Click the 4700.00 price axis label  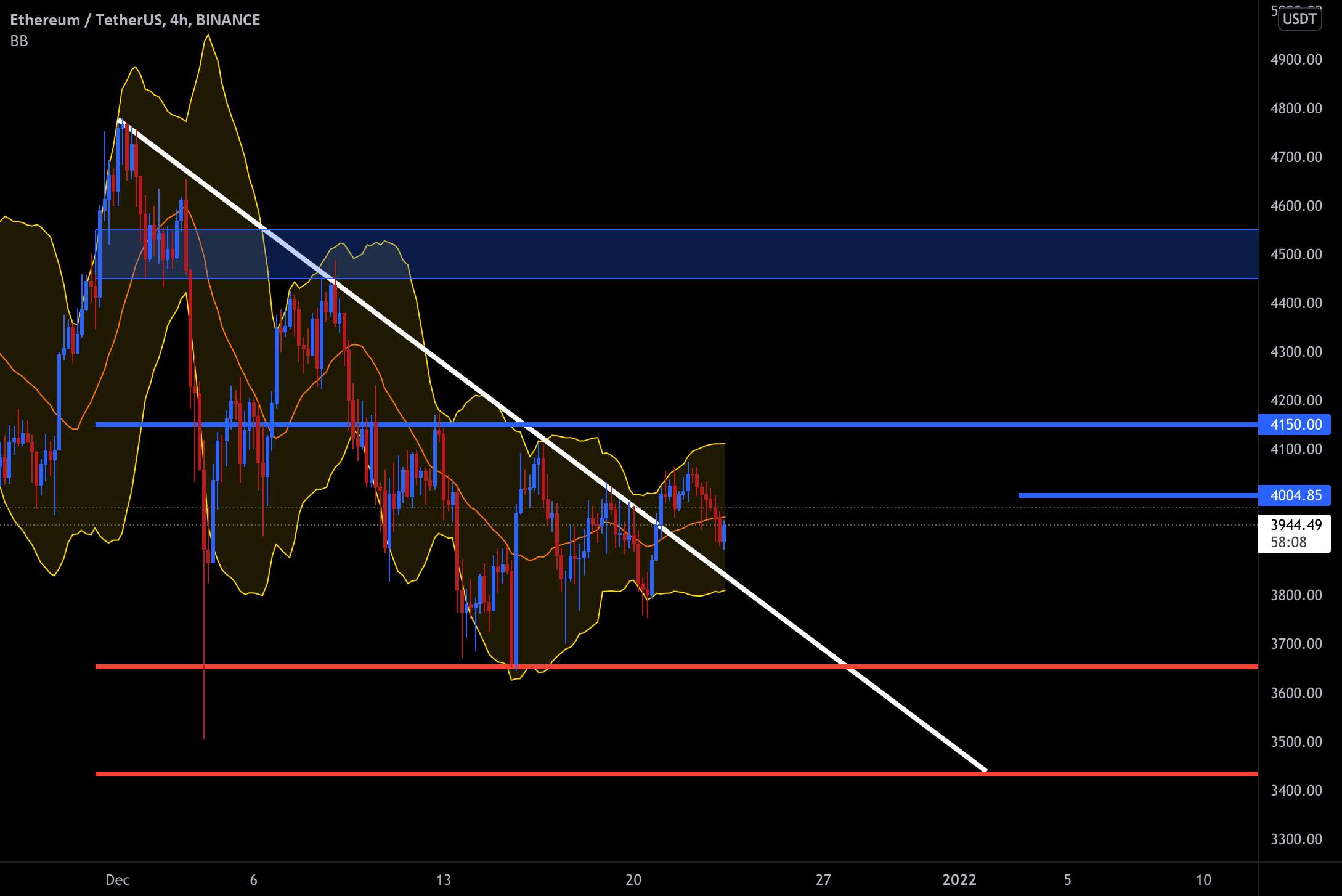click(x=1296, y=157)
